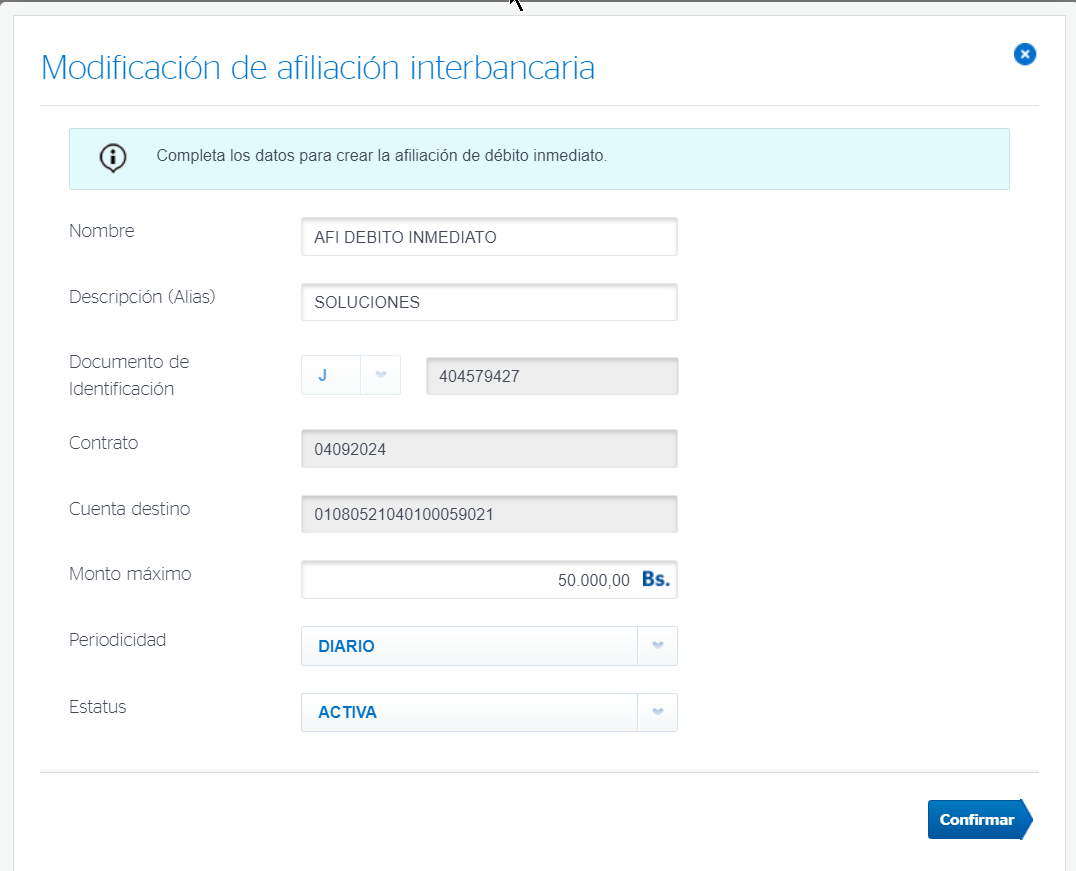Close the modification dialog with X icon
The width and height of the screenshot is (1076, 871).
(1025, 54)
